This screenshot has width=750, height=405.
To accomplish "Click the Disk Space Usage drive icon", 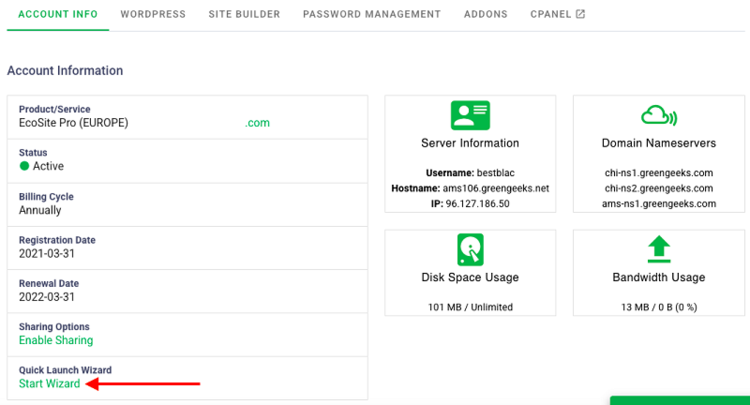I will 470,249.
